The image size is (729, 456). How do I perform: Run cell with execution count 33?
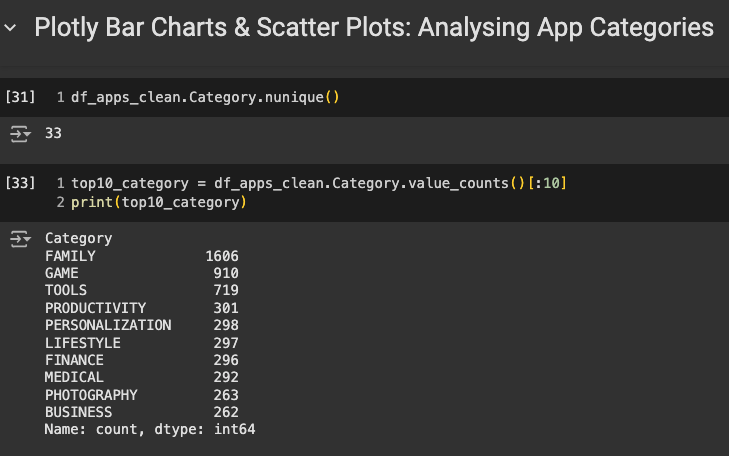(x=20, y=184)
